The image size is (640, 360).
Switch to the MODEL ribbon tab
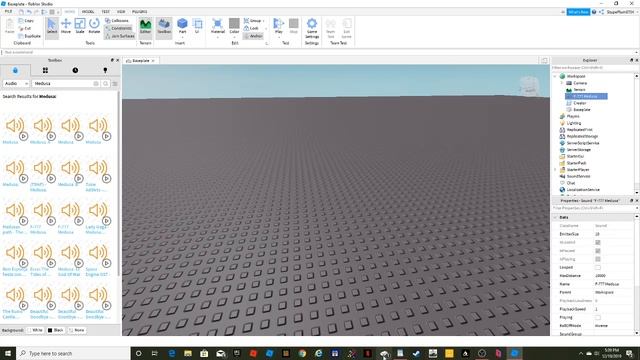click(88, 11)
